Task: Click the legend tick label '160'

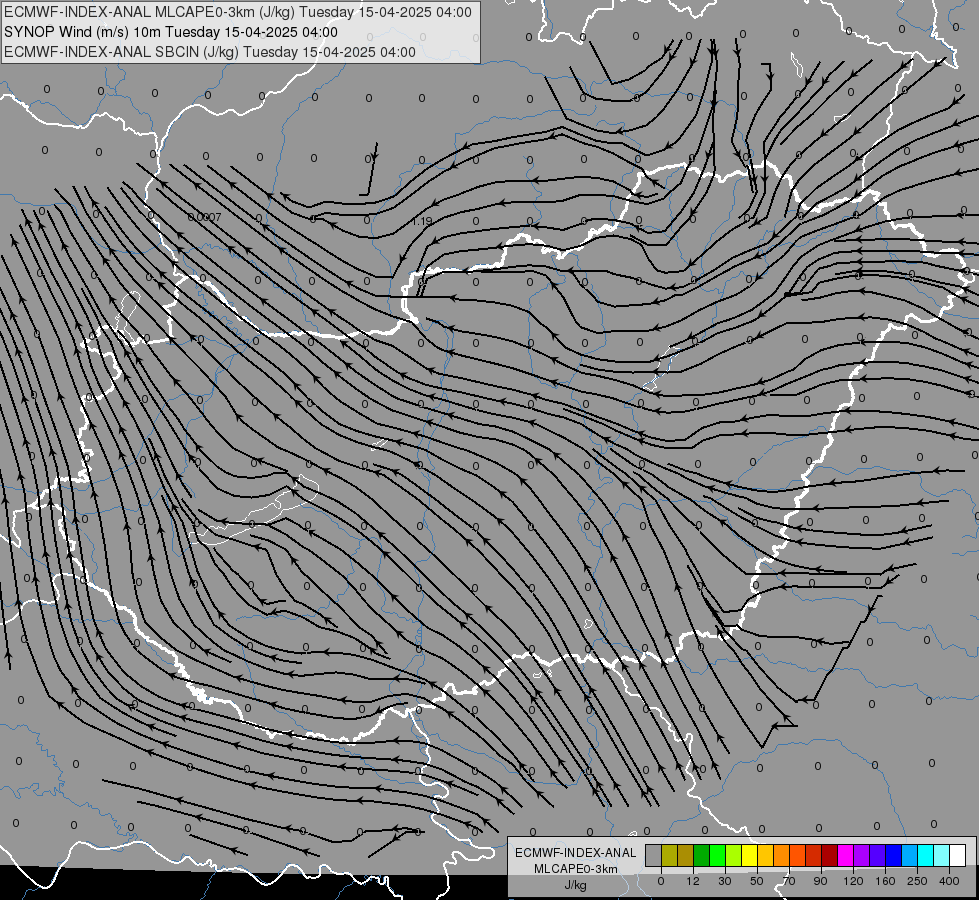Action: [885, 881]
